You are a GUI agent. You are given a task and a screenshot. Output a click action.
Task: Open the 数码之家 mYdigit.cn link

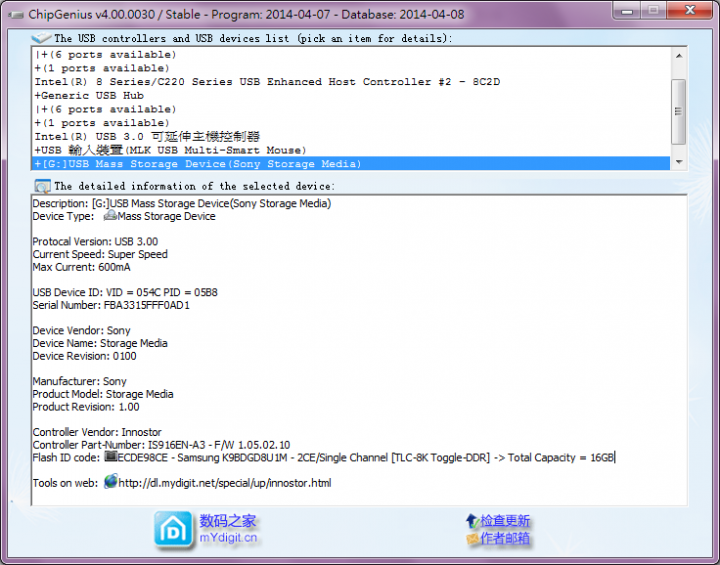(x=228, y=529)
